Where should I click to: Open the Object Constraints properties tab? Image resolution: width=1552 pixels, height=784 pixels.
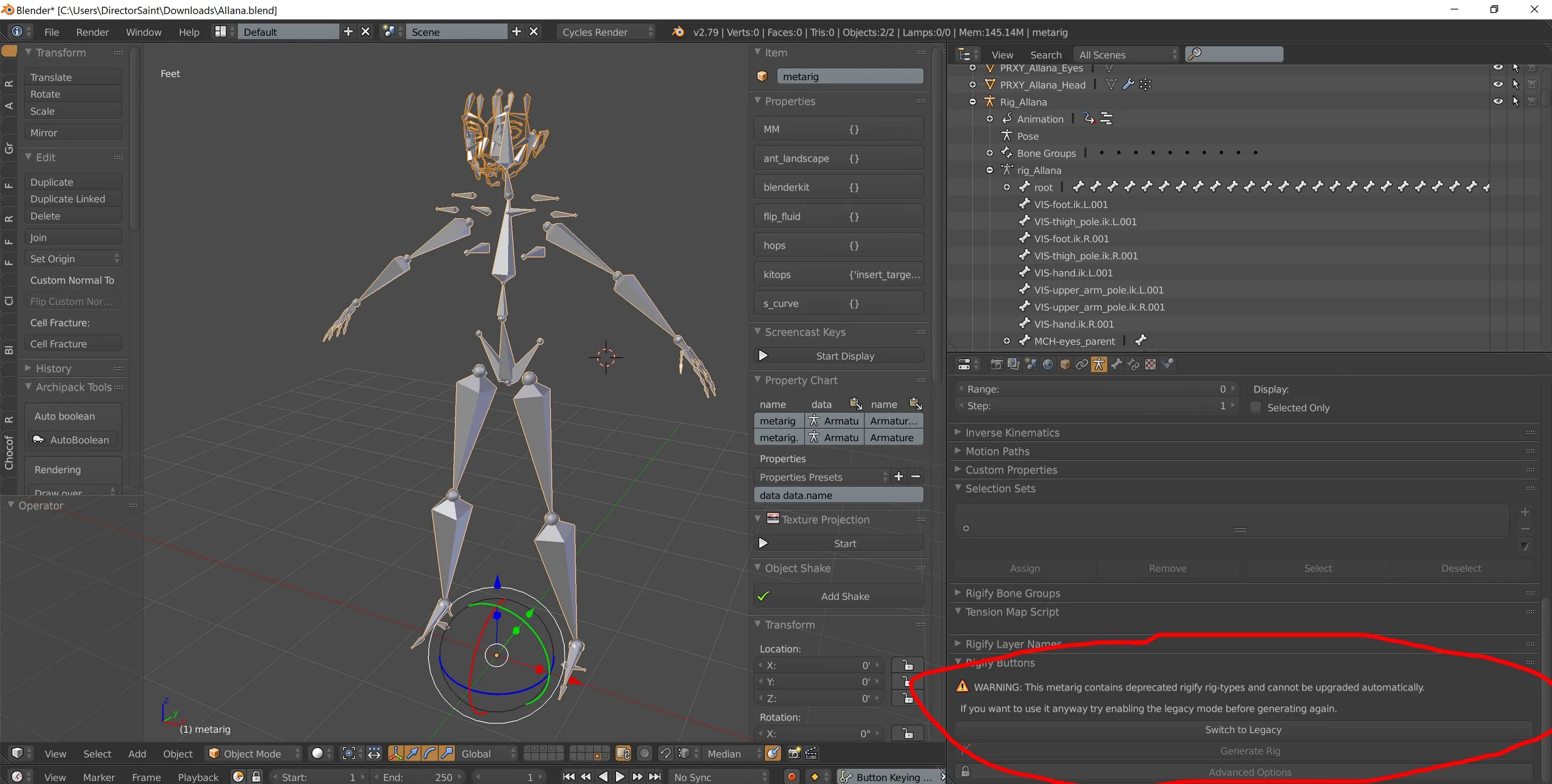(1081, 364)
